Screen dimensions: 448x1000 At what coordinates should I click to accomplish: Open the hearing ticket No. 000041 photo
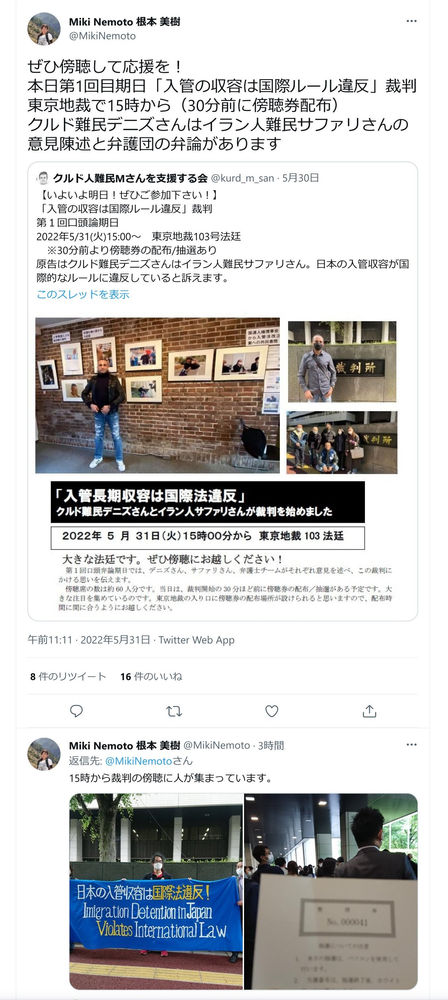(x=331, y=891)
